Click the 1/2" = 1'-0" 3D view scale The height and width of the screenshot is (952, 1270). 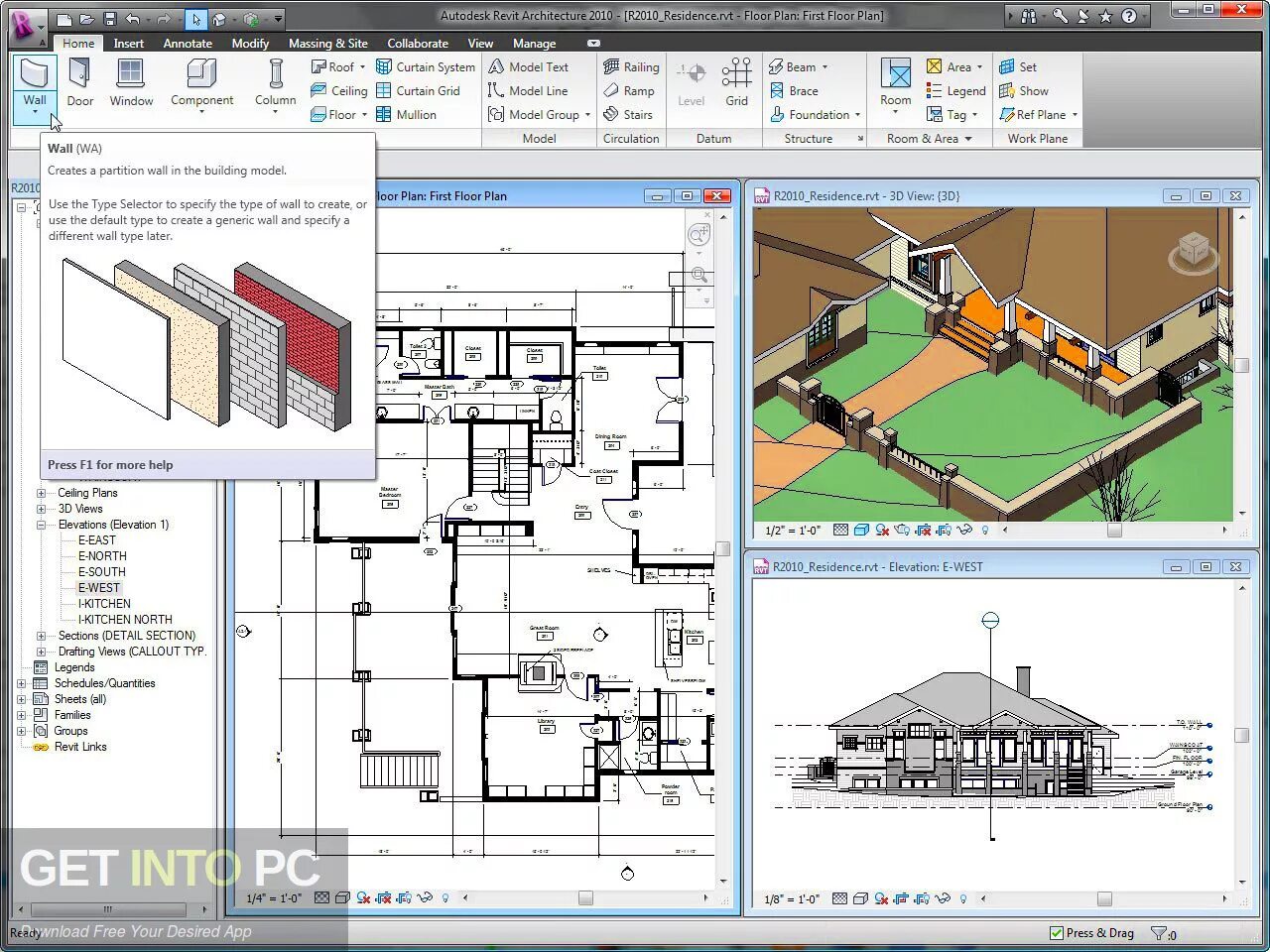pos(792,531)
